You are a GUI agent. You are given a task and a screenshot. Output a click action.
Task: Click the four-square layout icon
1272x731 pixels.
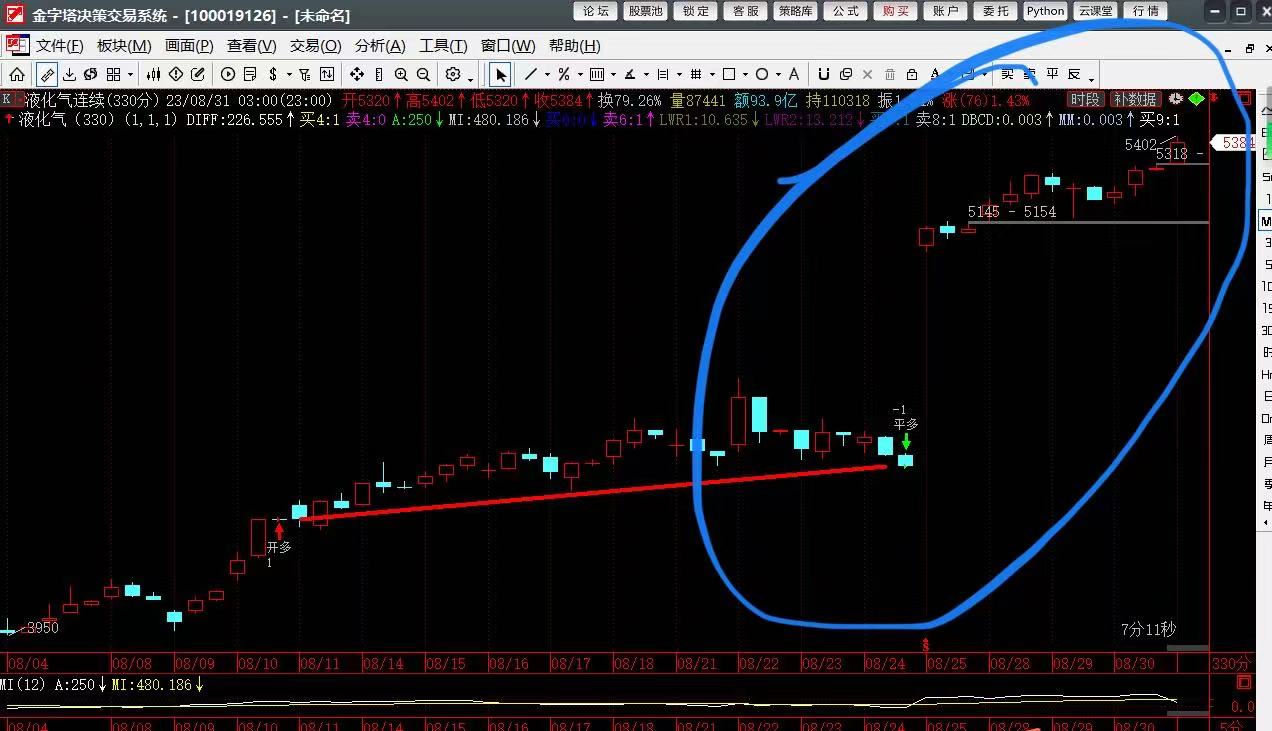(113, 74)
